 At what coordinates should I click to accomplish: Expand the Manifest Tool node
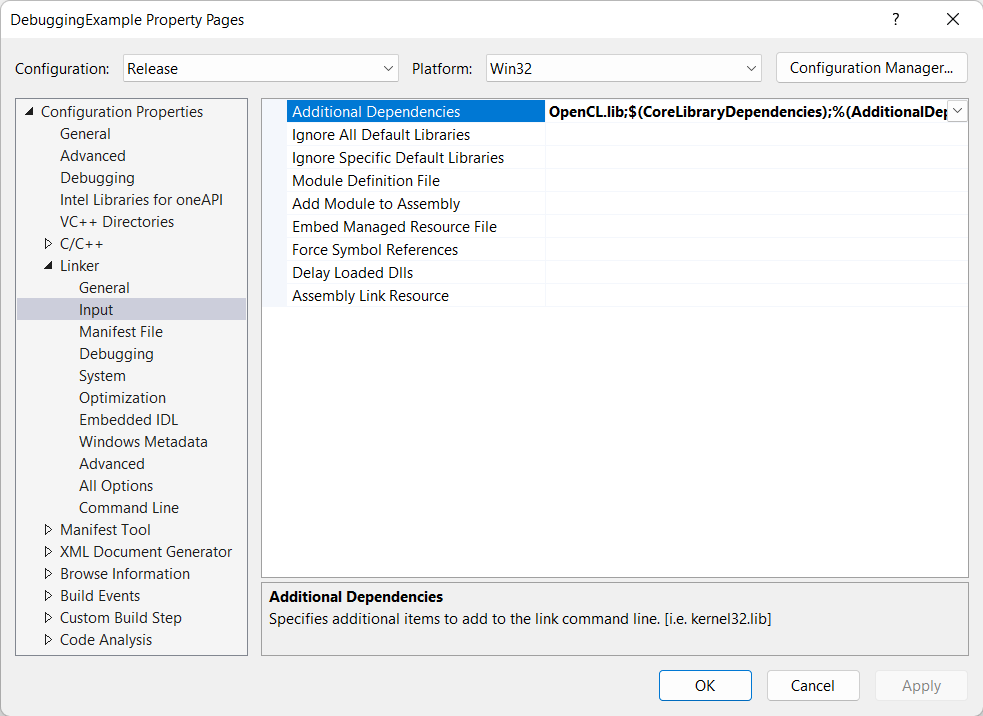(48, 530)
